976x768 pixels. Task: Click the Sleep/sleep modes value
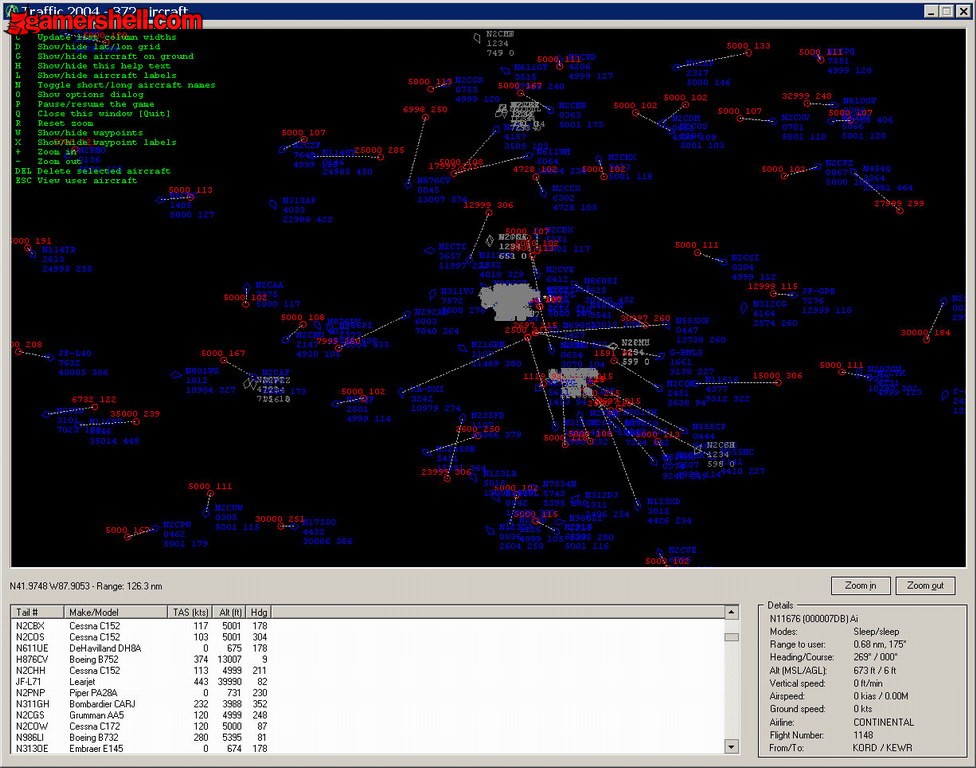click(x=876, y=631)
